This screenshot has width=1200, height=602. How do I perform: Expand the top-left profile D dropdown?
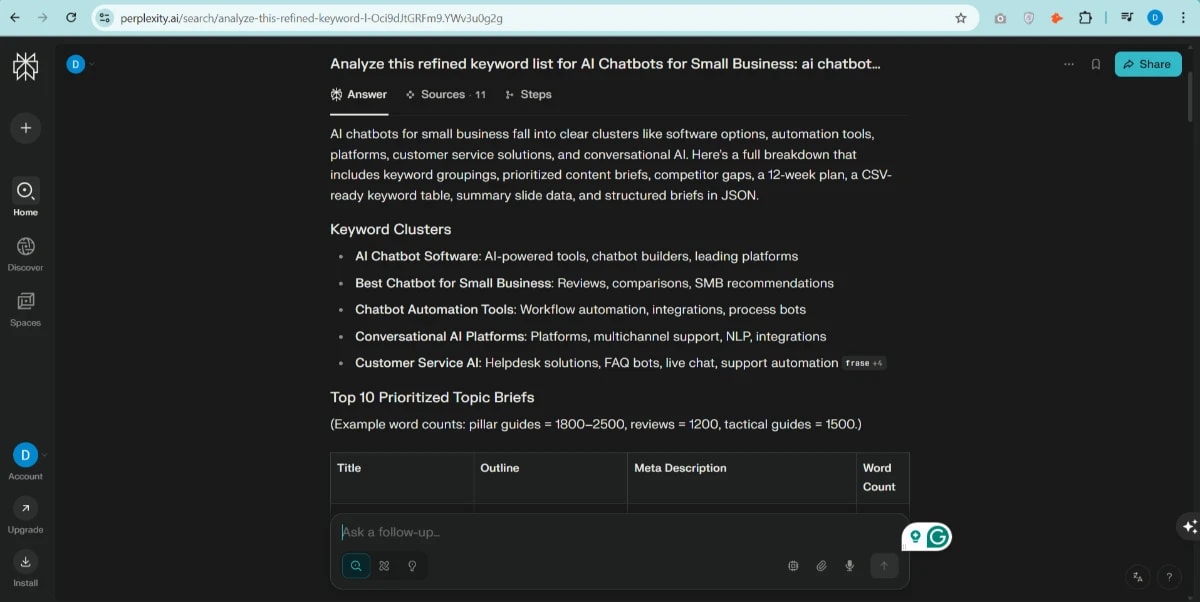click(x=80, y=64)
